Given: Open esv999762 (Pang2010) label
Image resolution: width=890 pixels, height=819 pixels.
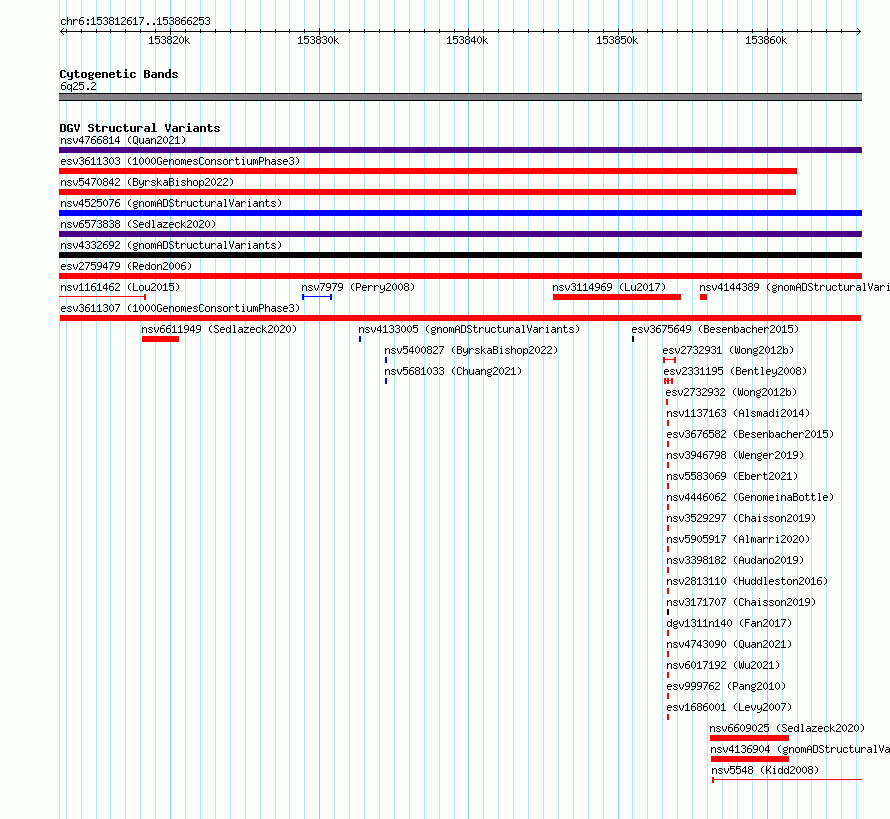Looking at the screenshot, I should point(727,686).
